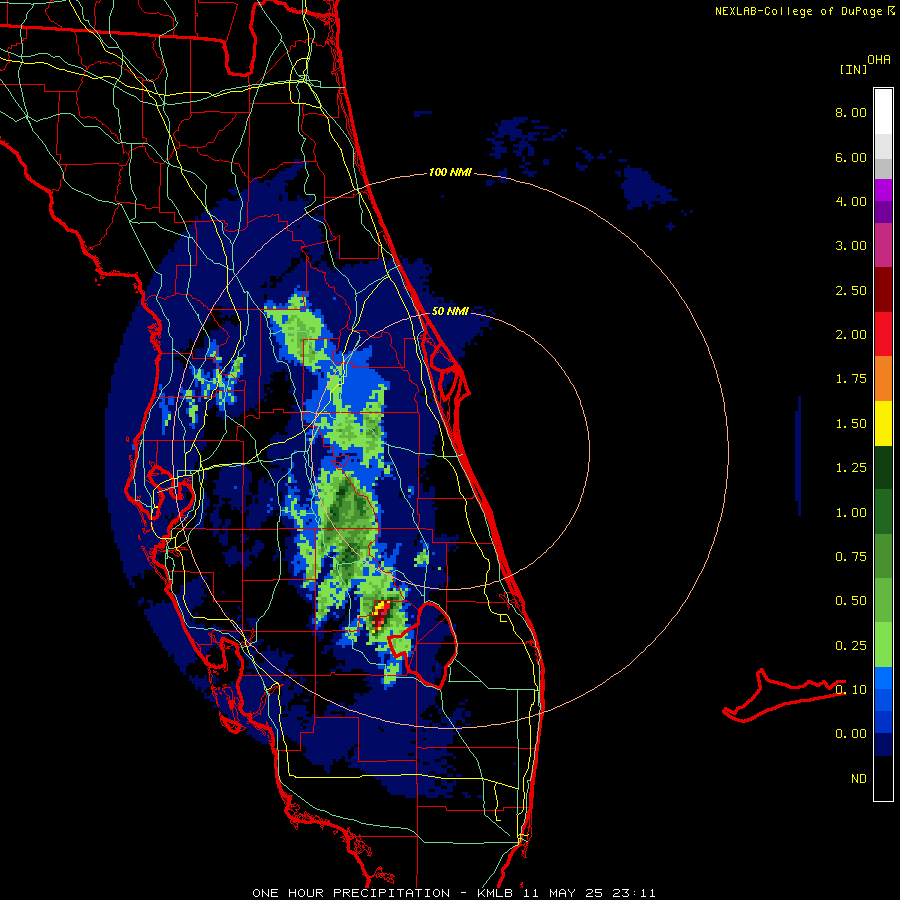The image size is (900, 900).
Task: Click the 8.00 legend value
Action: (x=851, y=112)
